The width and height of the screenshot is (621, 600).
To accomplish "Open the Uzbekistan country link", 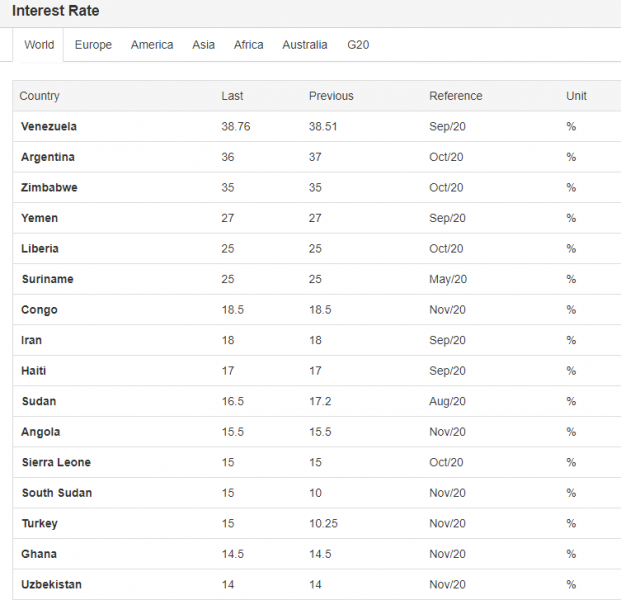I will pyautogui.click(x=51, y=584).
